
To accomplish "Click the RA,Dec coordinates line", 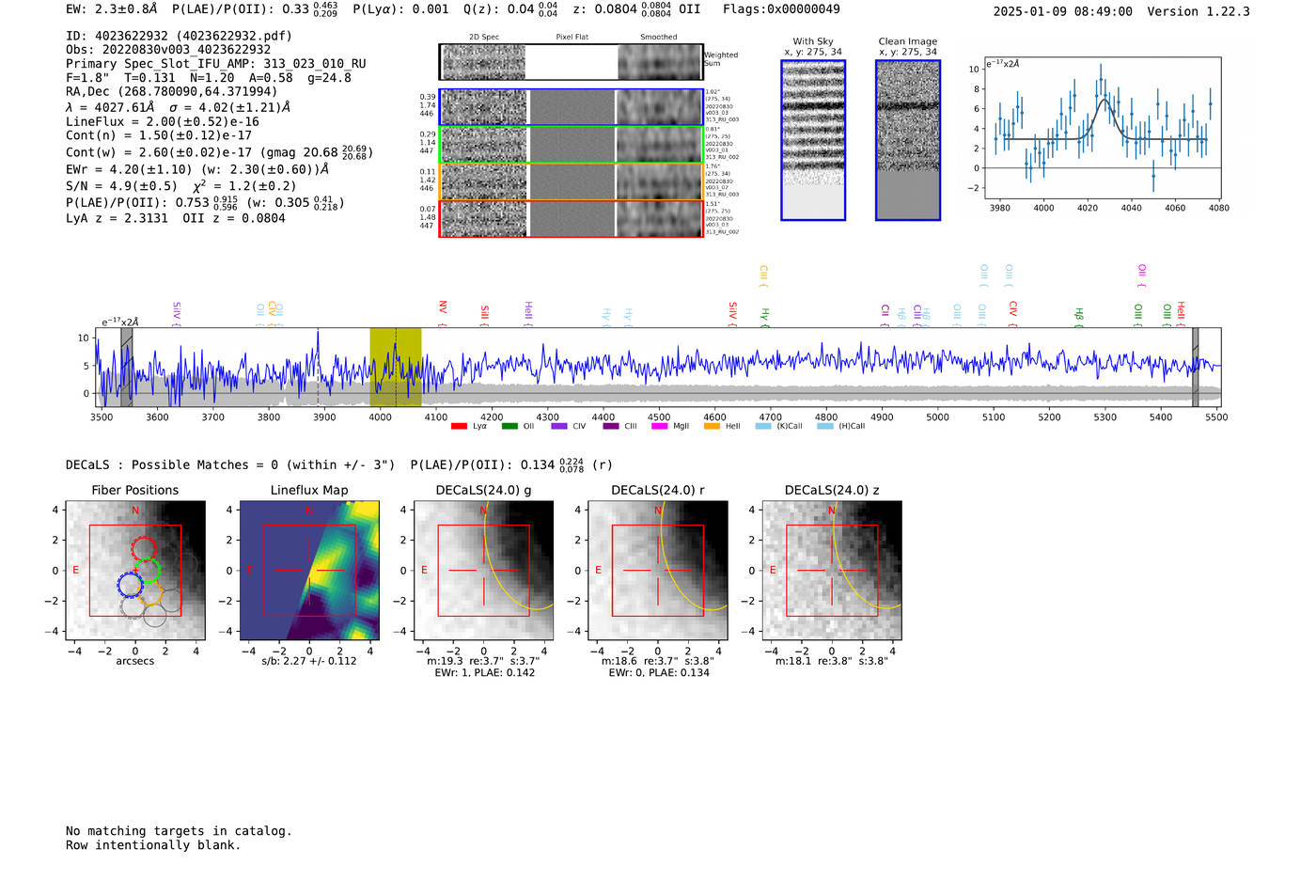I will point(172,92).
